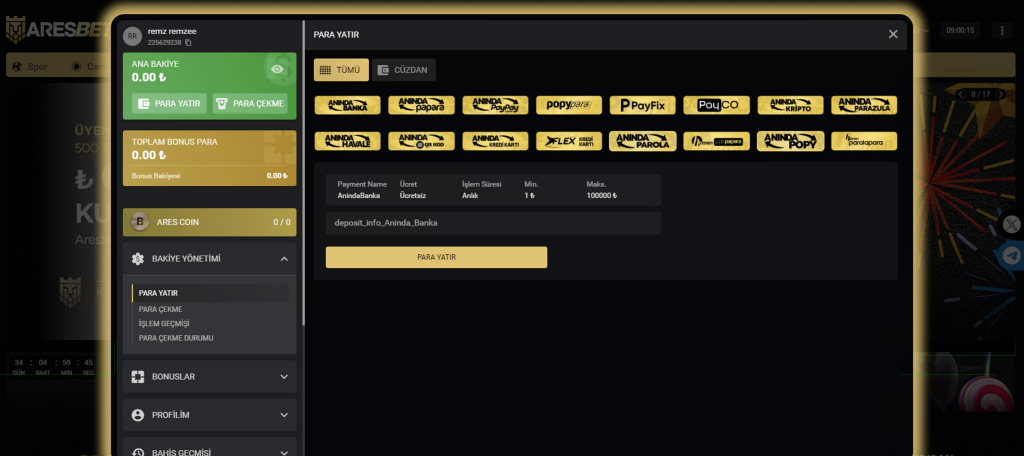Choose the PayCO payment option
Screen dimensions: 1024x456
point(716,105)
